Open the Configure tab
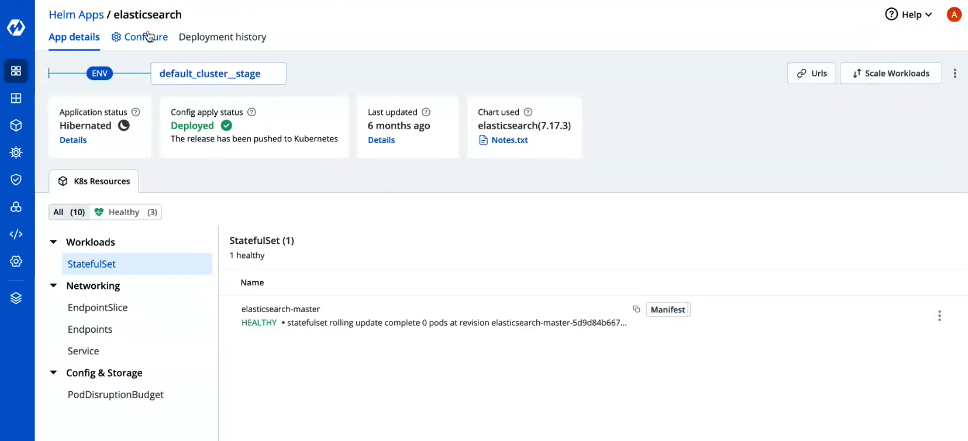This screenshot has height=441, width=968. pyautogui.click(x=139, y=37)
